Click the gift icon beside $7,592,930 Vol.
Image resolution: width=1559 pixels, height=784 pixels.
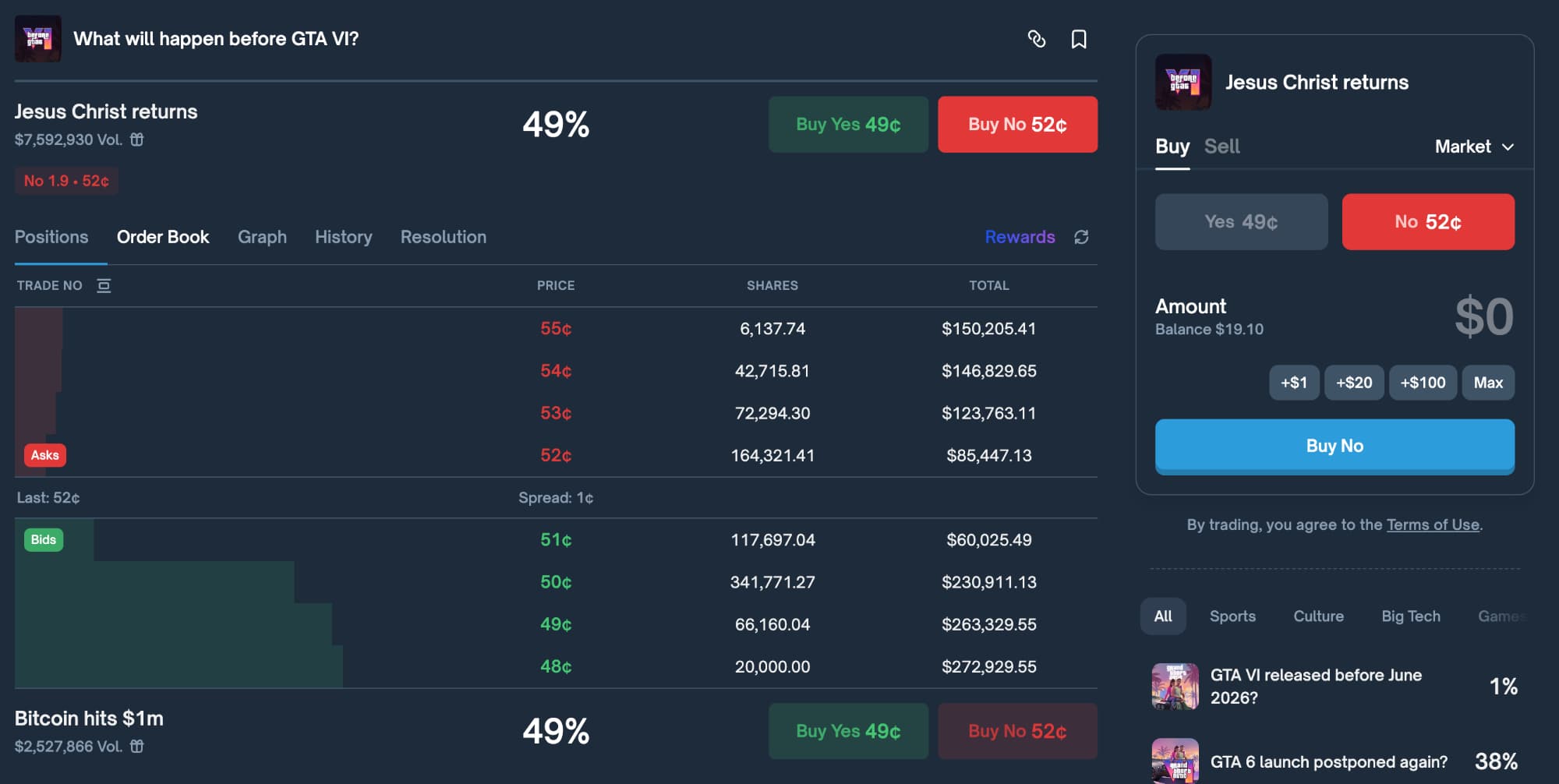(x=137, y=139)
